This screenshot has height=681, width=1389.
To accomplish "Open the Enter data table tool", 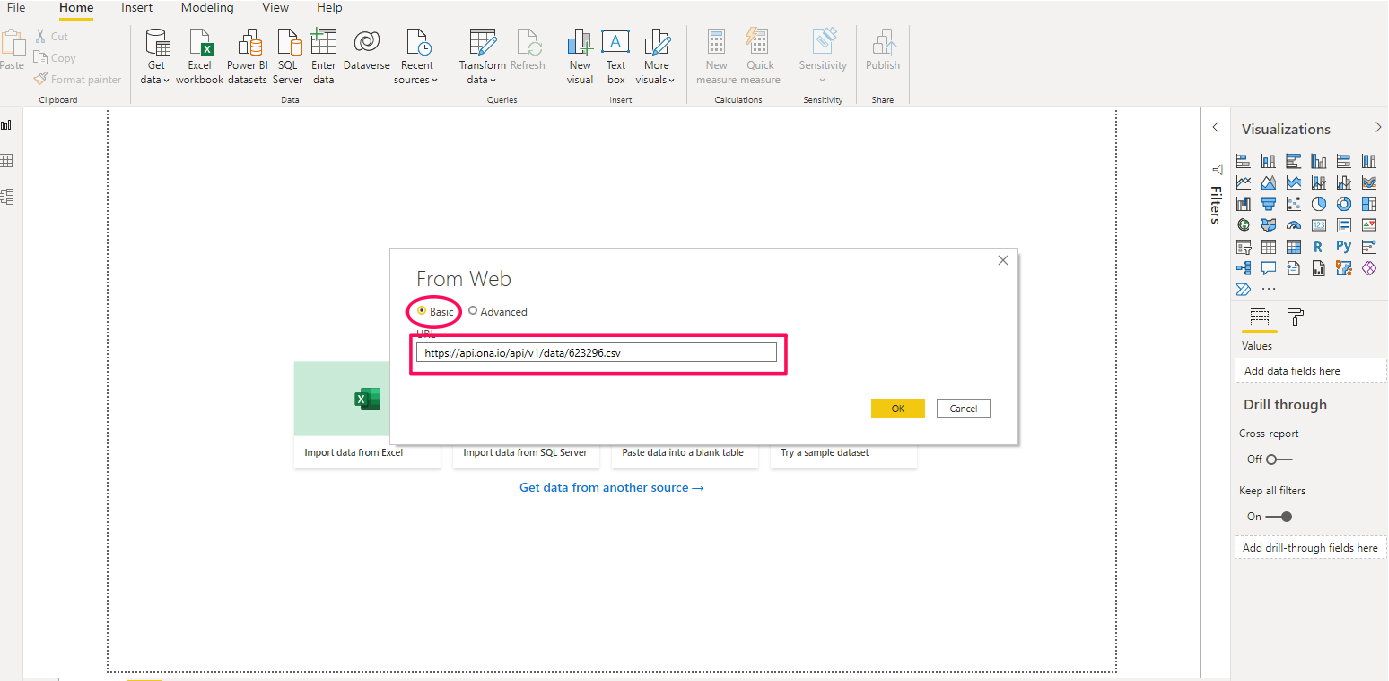I will [x=323, y=57].
